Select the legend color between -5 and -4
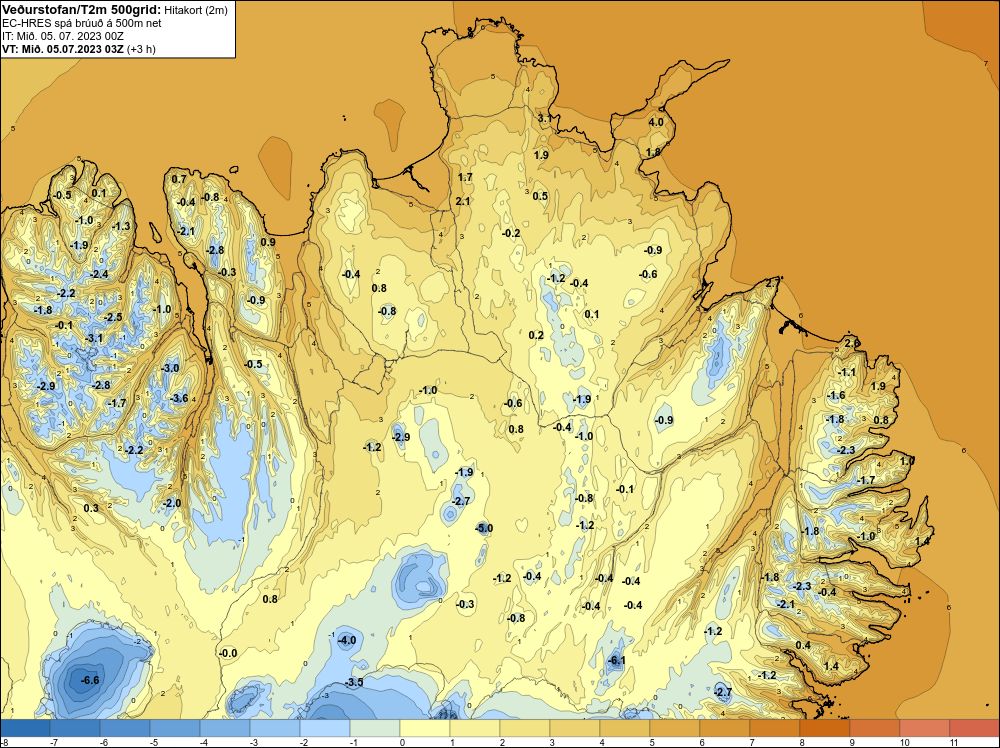The image size is (1000, 748). (x=175, y=728)
